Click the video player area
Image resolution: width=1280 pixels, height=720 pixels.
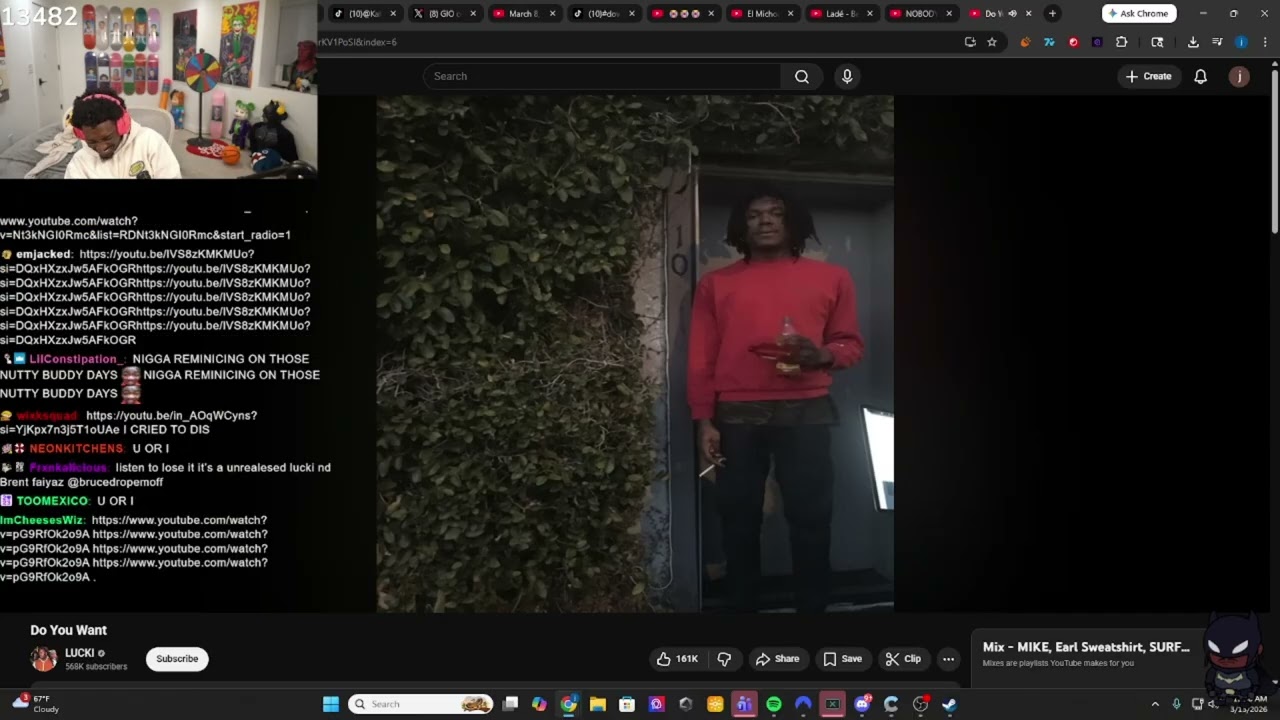pyautogui.click(x=634, y=352)
